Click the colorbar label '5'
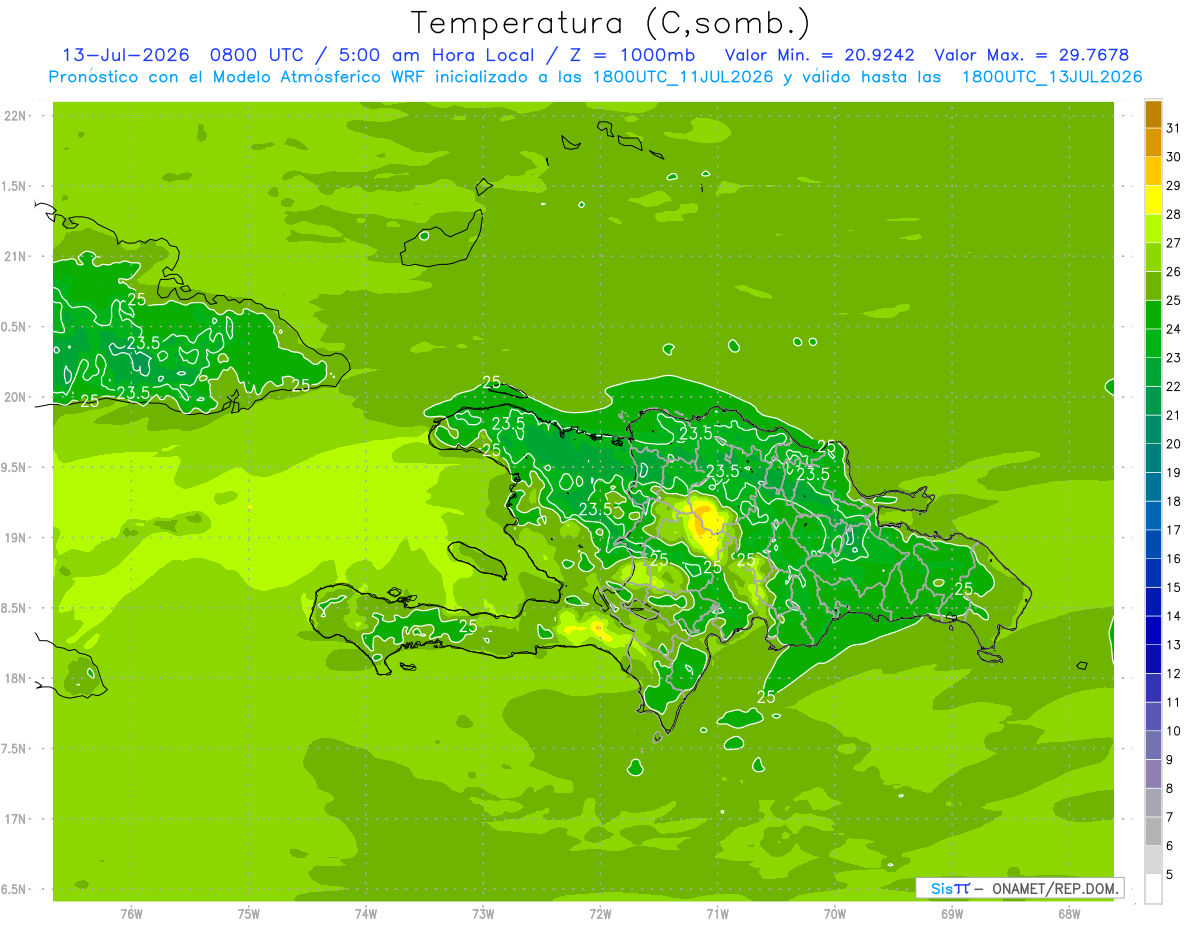This screenshot has height=927, width=1200. [1170, 875]
